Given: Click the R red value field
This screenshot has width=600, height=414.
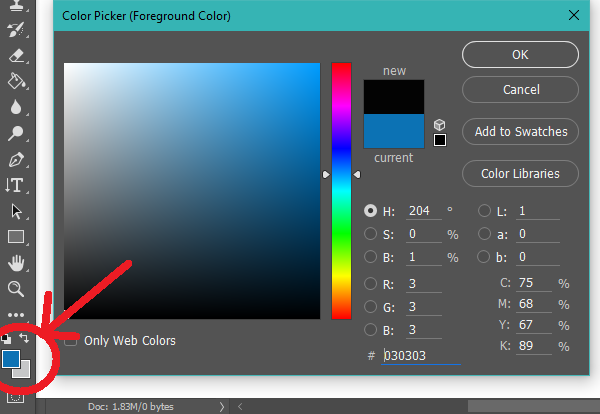Looking at the screenshot, I should point(424,284).
